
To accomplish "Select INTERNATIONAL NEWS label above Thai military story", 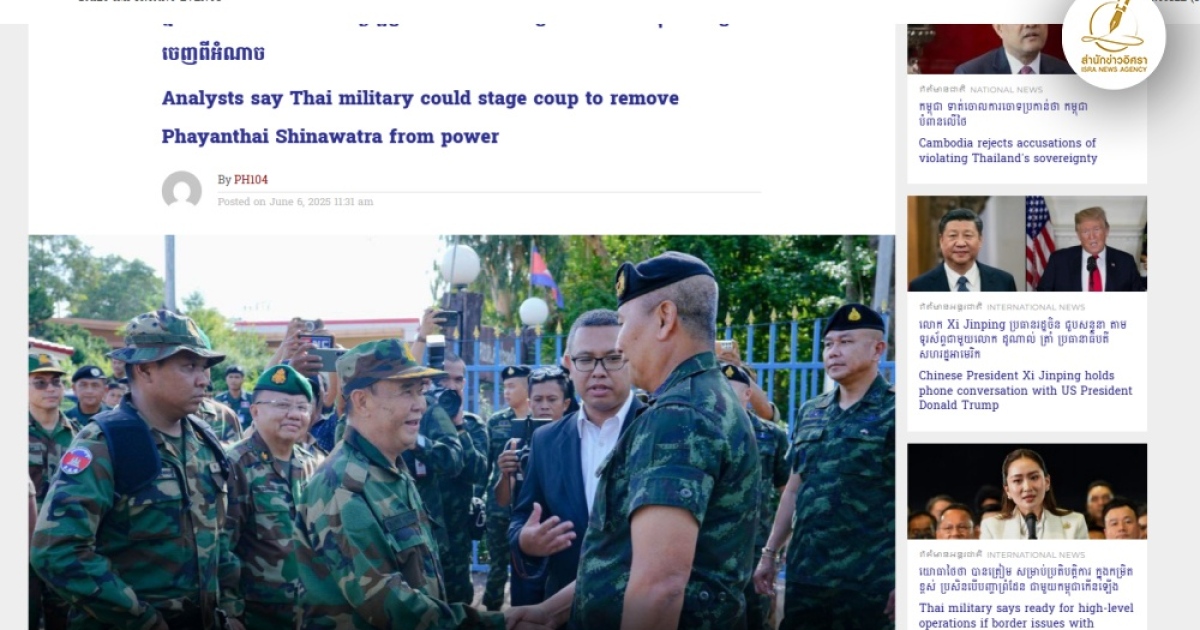I will pyautogui.click(x=1036, y=555).
